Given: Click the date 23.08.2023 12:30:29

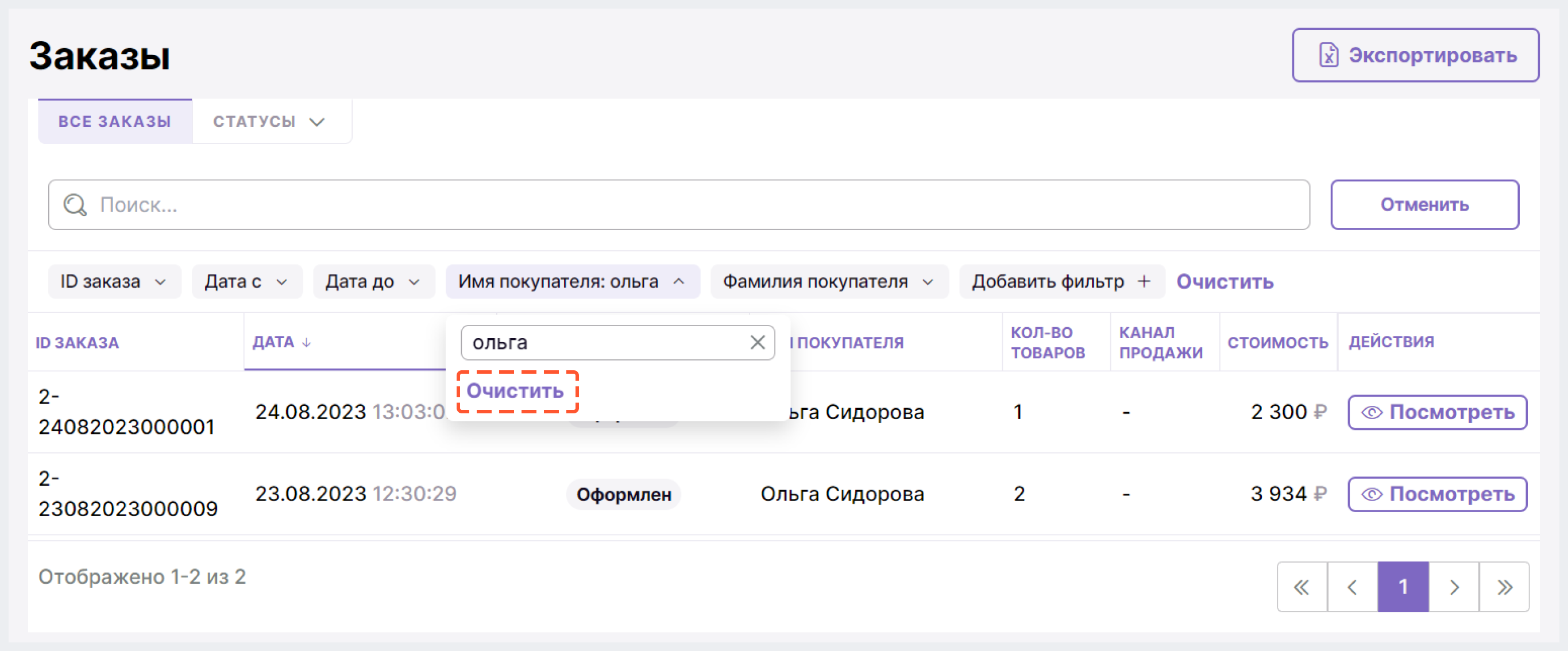Looking at the screenshot, I should coord(356,494).
